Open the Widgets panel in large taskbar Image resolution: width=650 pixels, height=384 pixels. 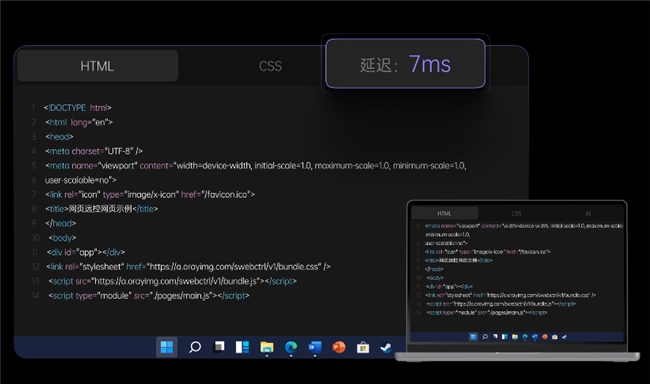tap(242, 347)
